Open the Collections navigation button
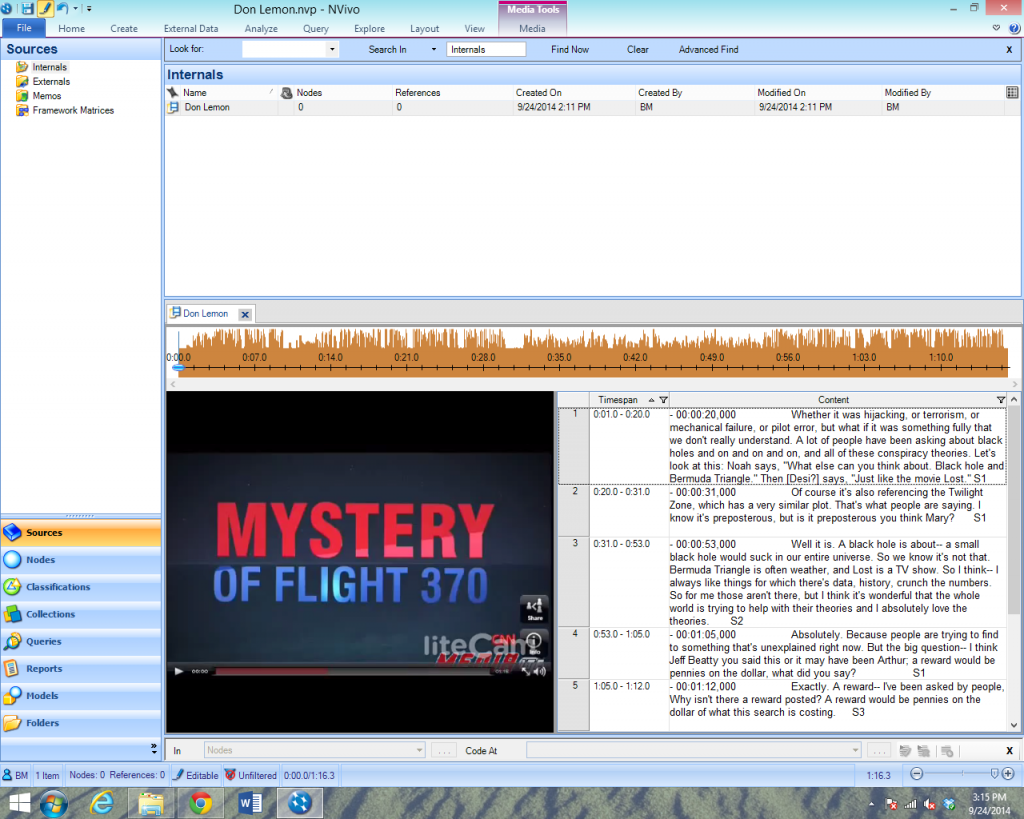 81,614
